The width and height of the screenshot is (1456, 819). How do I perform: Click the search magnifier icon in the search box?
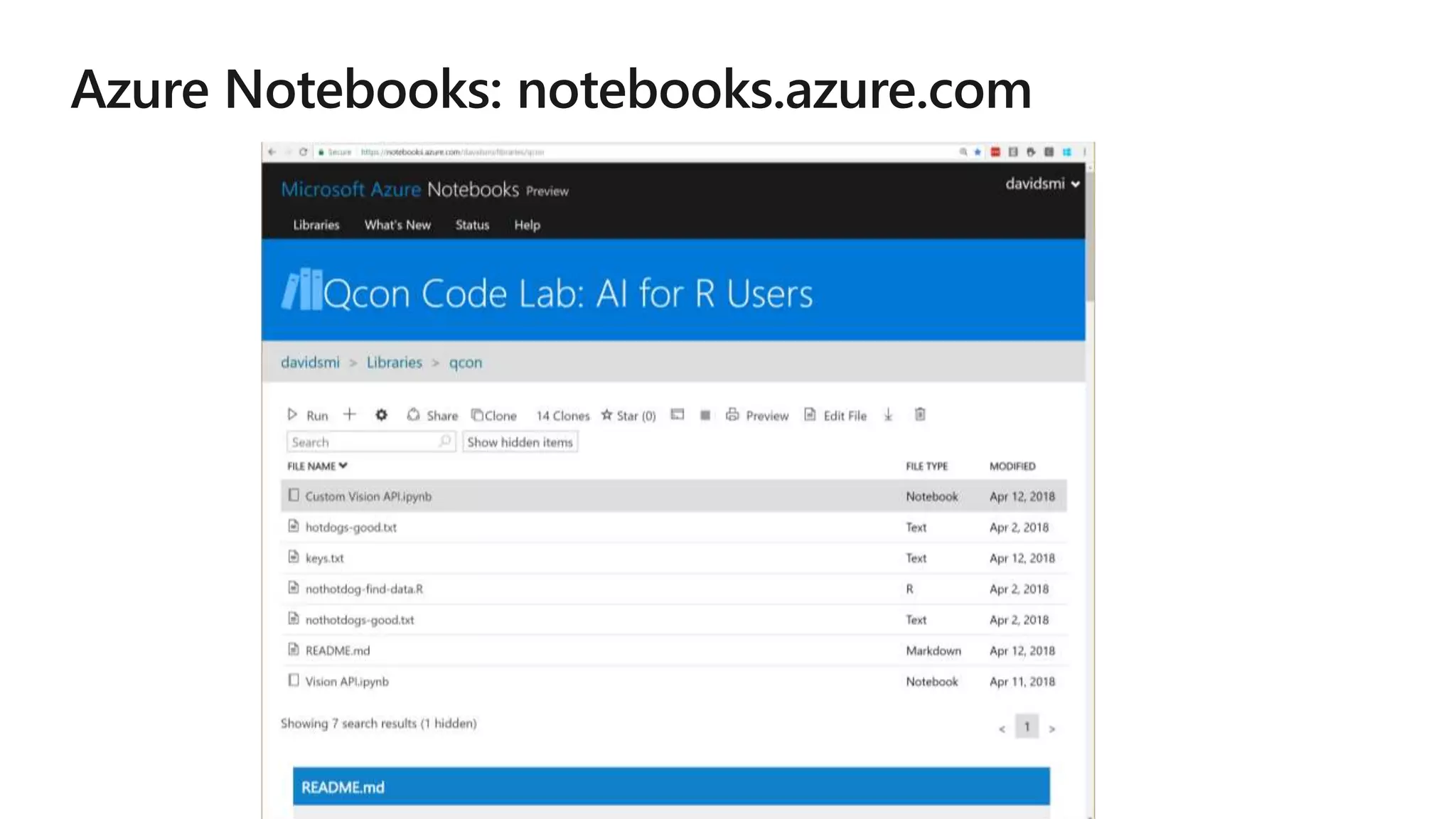pyautogui.click(x=445, y=441)
